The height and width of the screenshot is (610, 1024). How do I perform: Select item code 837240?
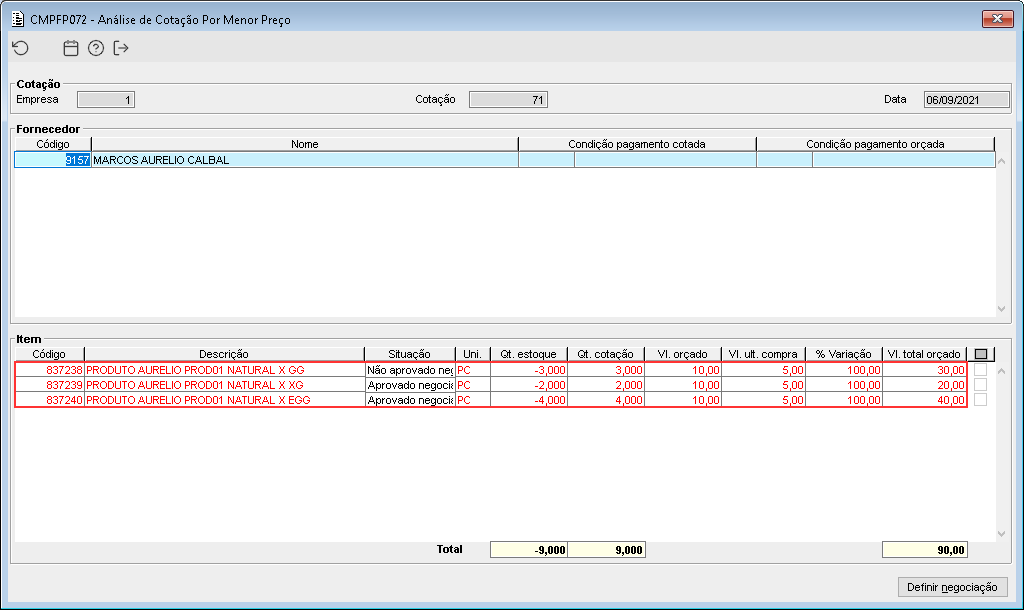coord(50,400)
